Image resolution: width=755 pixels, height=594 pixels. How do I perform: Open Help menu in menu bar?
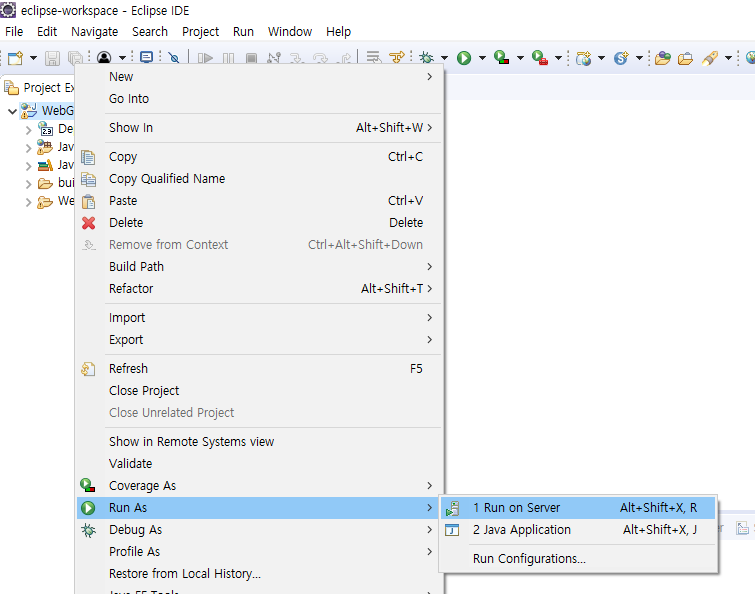(x=338, y=32)
